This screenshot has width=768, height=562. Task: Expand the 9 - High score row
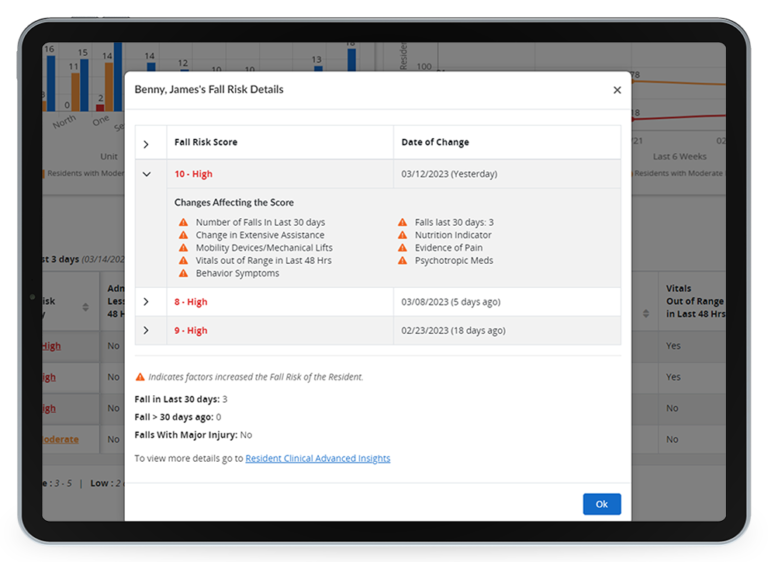click(147, 330)
